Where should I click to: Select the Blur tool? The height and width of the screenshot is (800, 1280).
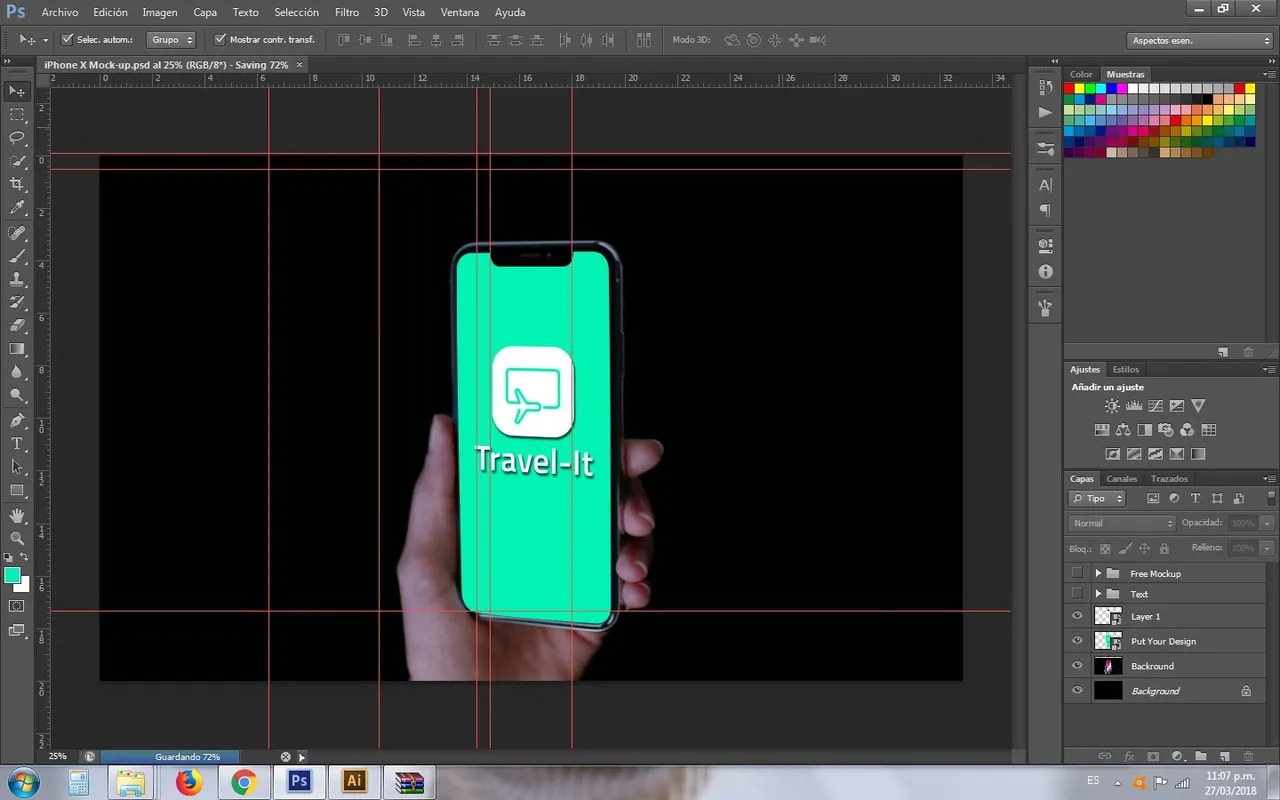coord(17,372)
